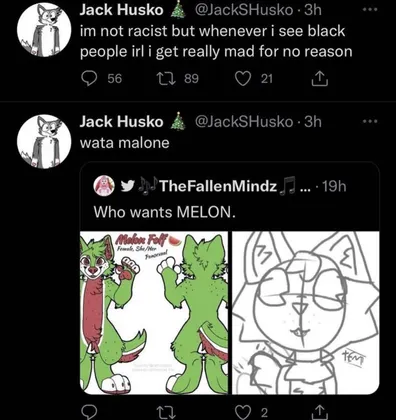Open replies on the first tweet
The width and height of the screenshot is (396, 420).
point(89,79)
